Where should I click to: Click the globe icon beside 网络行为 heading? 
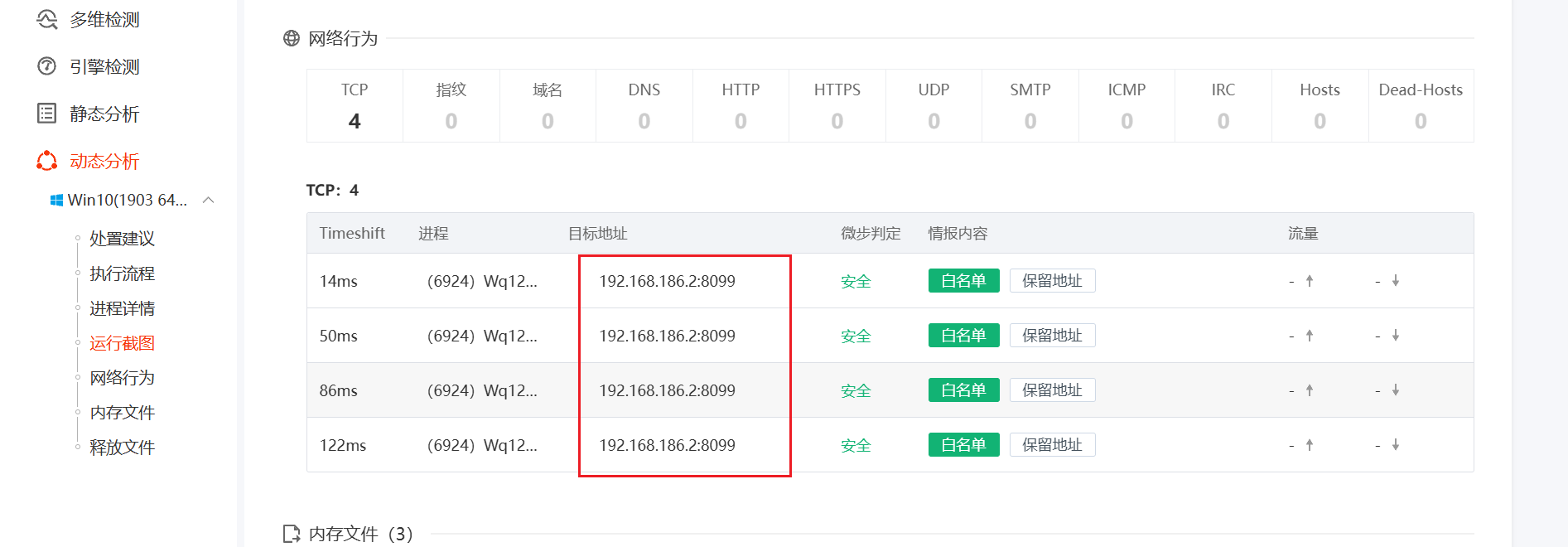(292, 38)
